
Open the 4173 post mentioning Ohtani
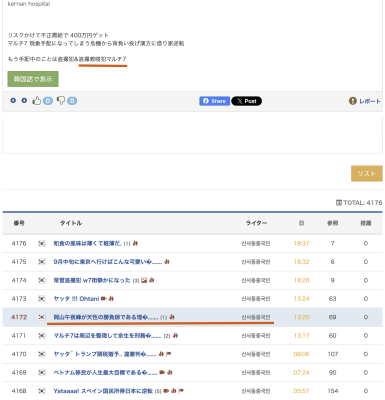pyautogui.click(x=76, y=299)
